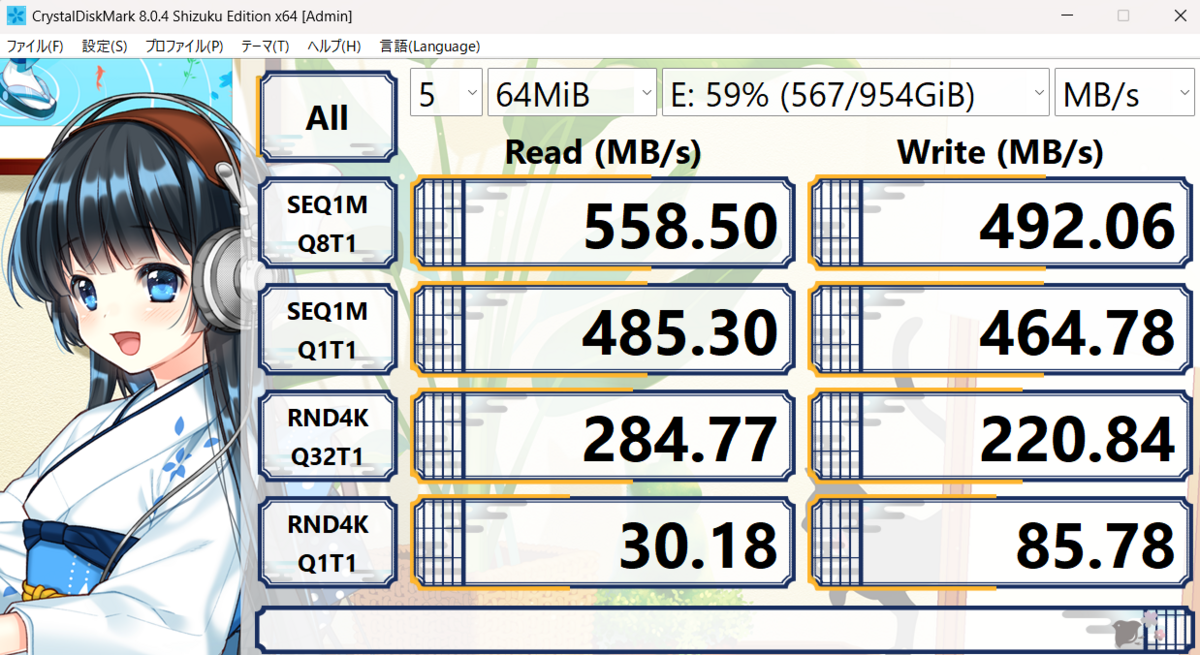The image size is (1200, 655).
Task: Open the テーマ(T) menu
Action: pos(265,46)
